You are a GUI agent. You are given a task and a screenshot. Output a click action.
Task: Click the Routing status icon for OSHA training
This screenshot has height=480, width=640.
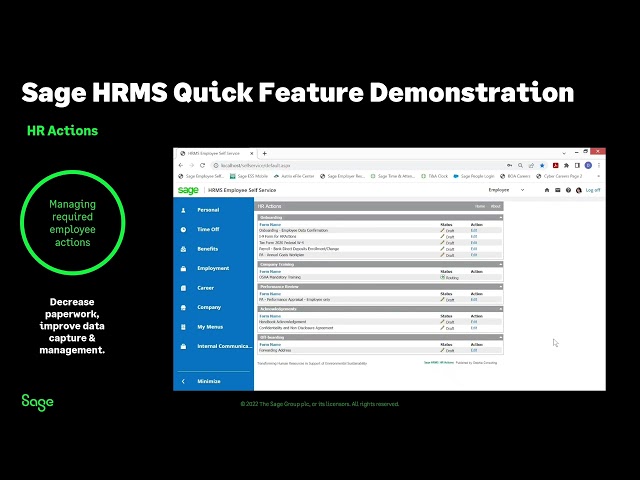pyautogui.click(x=442, y=277)
